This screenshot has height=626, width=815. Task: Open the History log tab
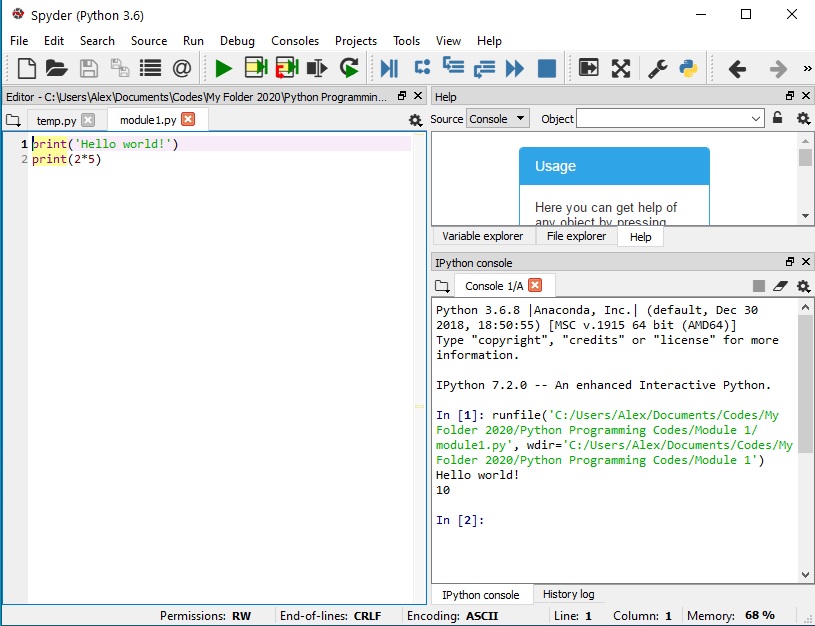[568, 594]
